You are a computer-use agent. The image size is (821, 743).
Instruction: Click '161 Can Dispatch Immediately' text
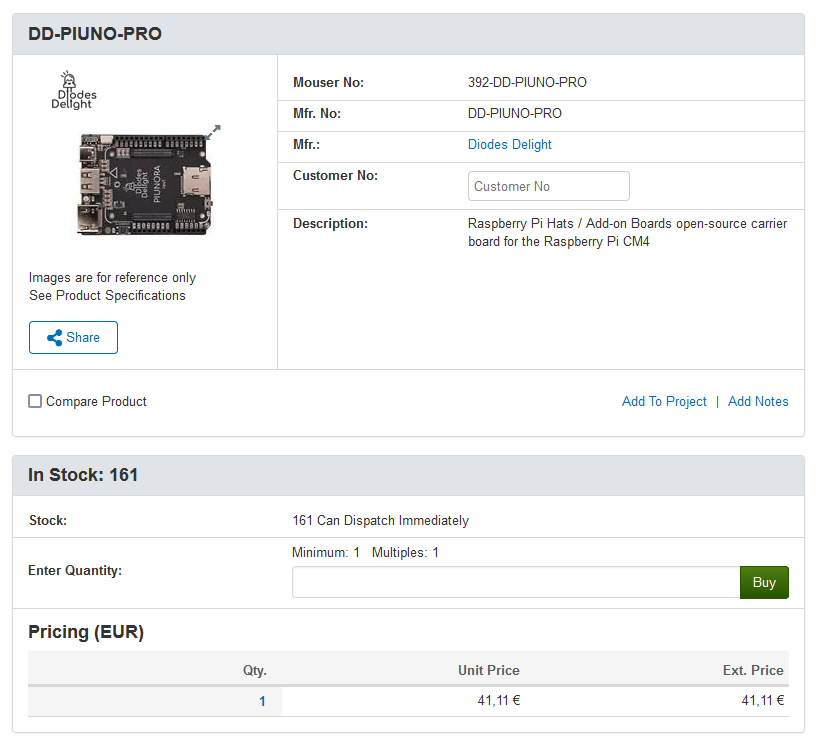[380, 521]
